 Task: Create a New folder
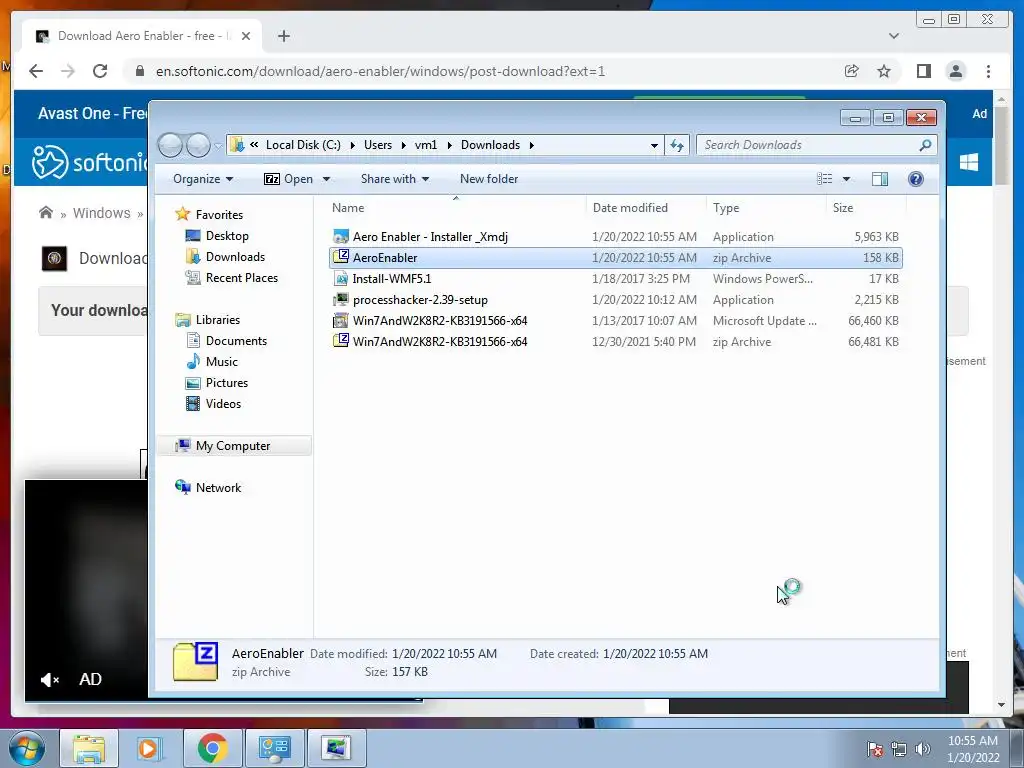click(x=488, y=179)
